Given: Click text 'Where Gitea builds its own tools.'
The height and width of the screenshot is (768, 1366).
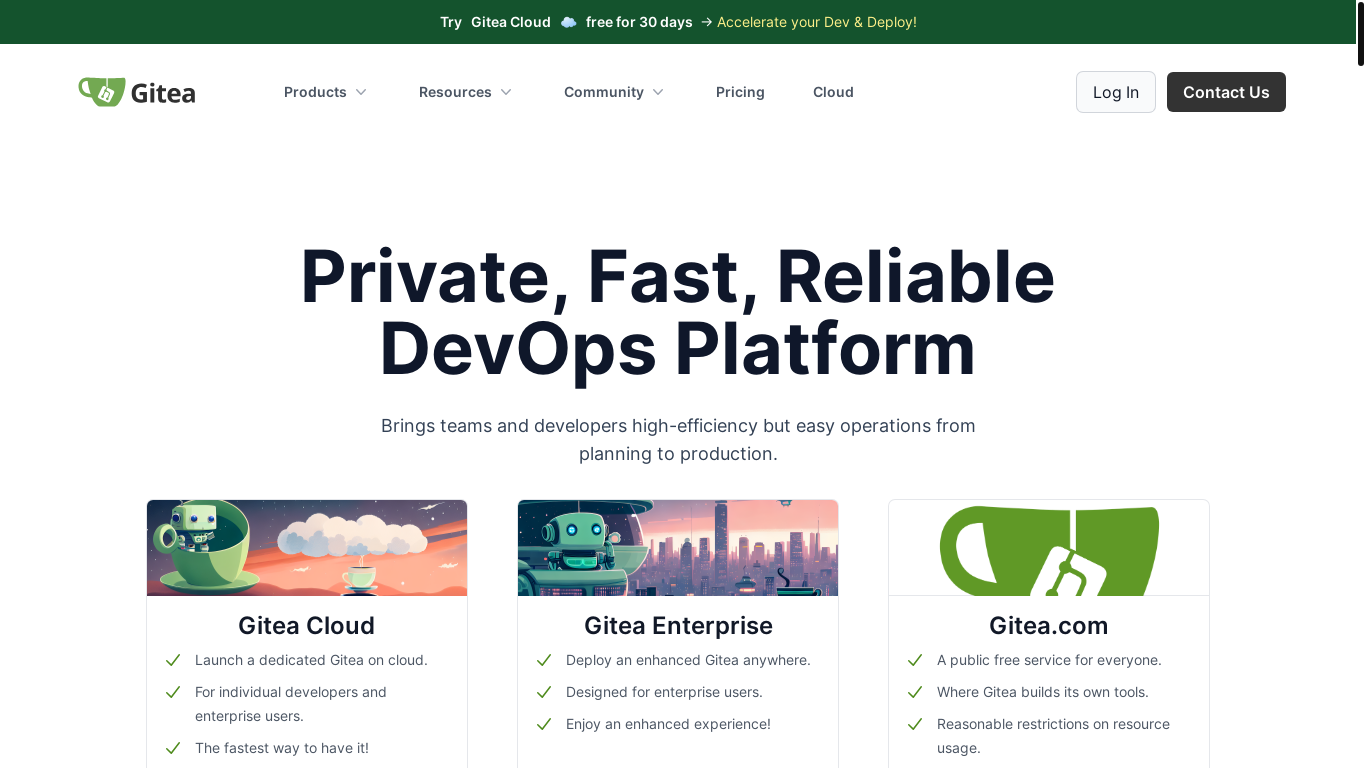Looking at the screenshot, I should point(1043,692).
